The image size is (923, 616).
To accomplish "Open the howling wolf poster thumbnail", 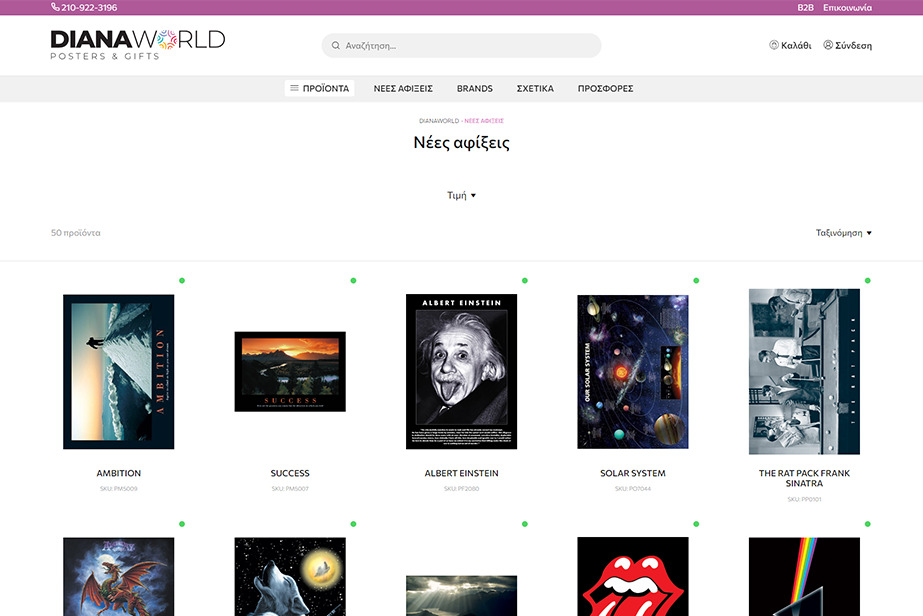I will pos(290,577).
